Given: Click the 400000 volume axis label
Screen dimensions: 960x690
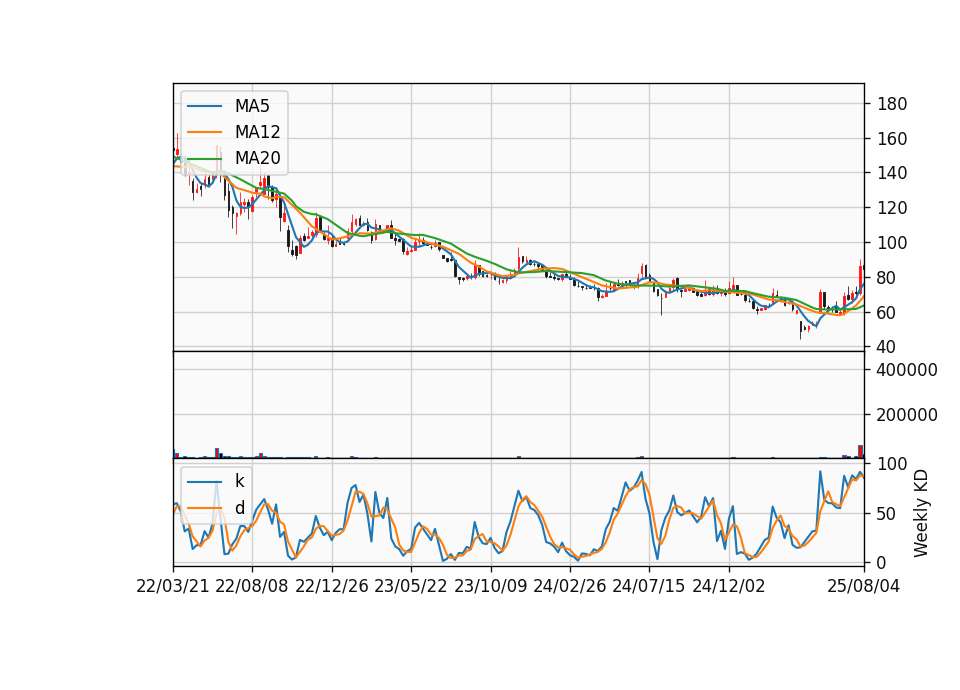Looking at the screenshot, I should (x=907, y=370).
